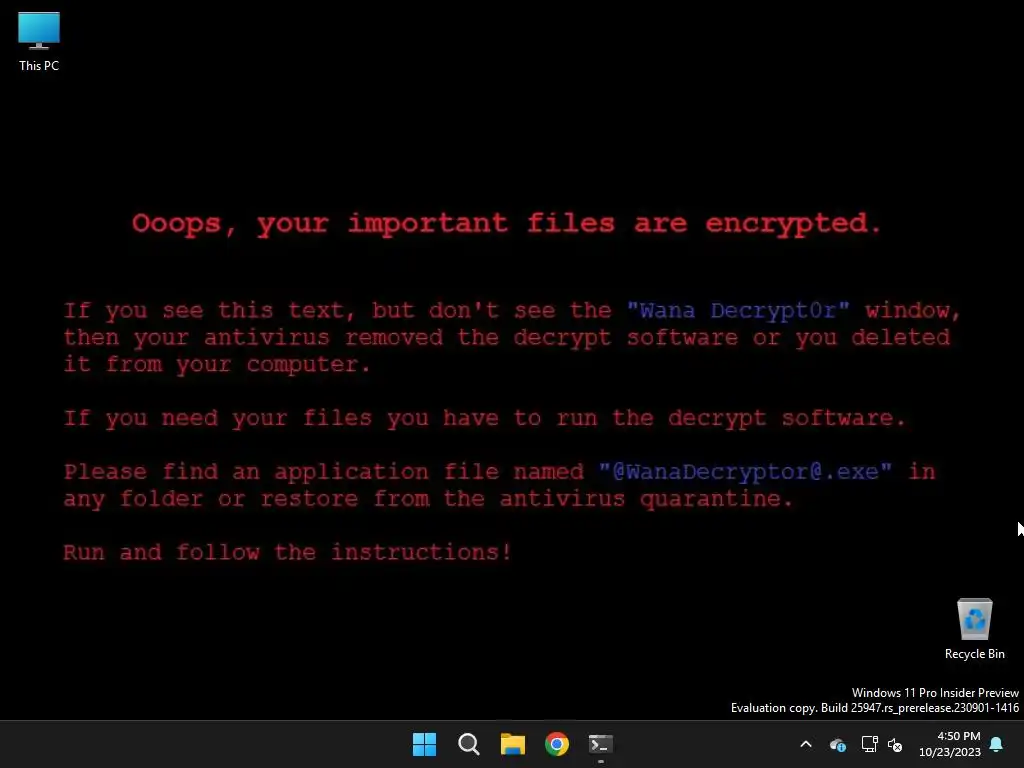The width and height of the screenshot is (1024, 768).
Task: Open taskbar Search
Action: (x=468, y=744)
